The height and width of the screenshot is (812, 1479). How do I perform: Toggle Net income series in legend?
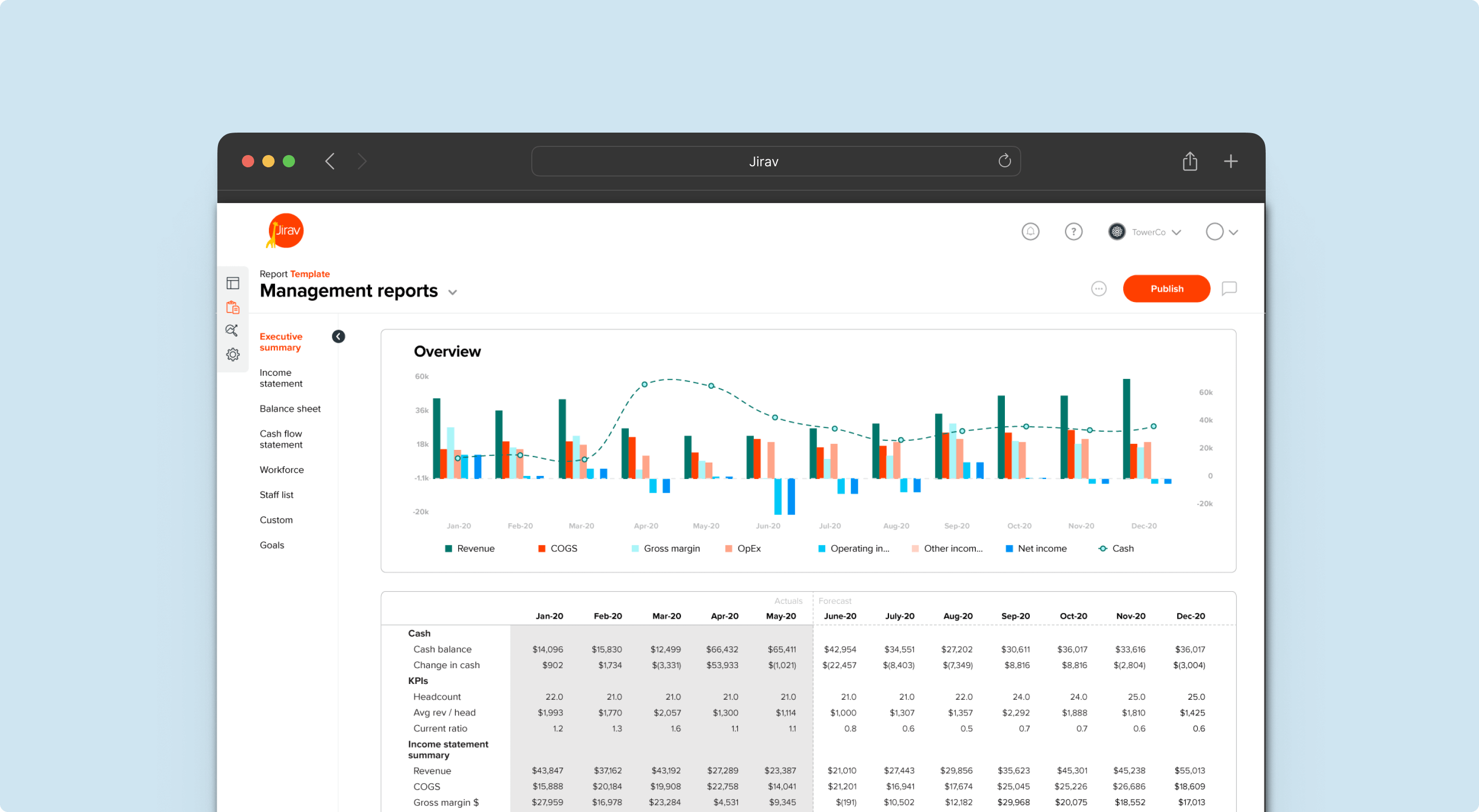[1037, 549]
